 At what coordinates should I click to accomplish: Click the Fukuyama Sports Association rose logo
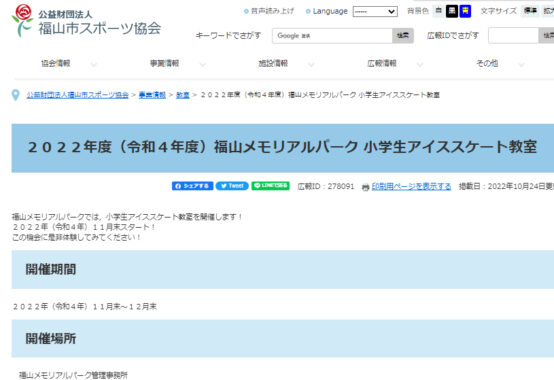point(22,20)
